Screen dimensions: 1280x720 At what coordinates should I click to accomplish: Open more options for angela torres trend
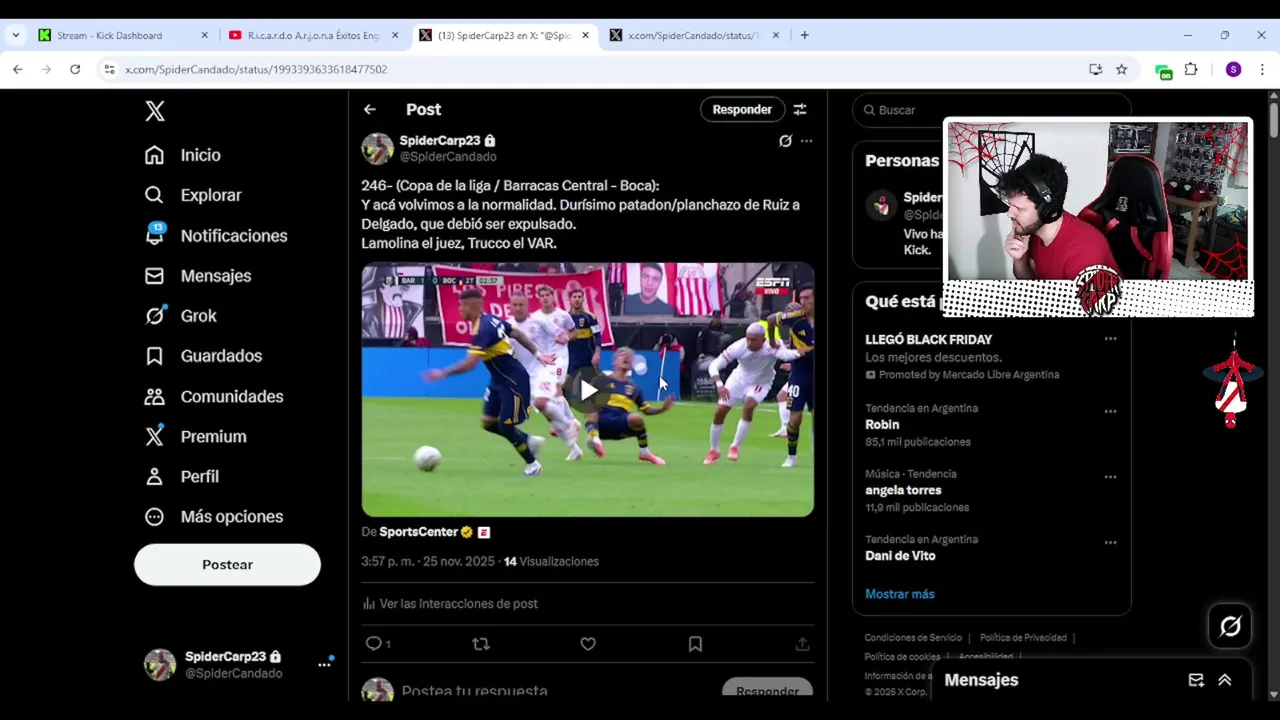[x=1110, y=477]
